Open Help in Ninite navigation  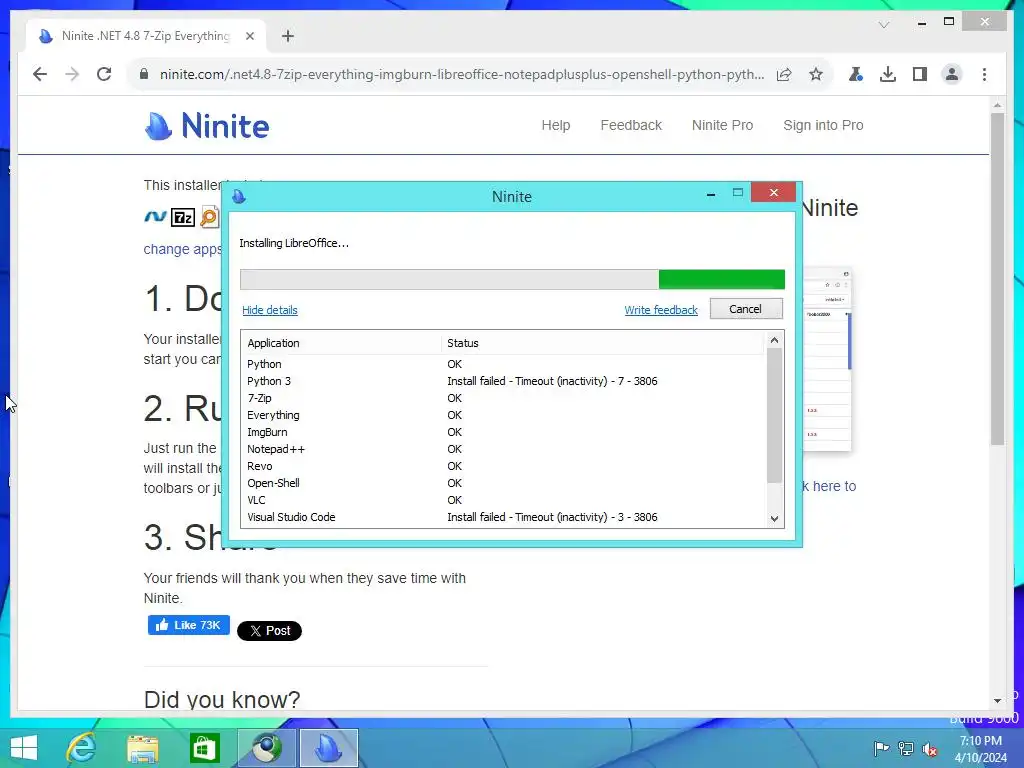click(556, 125)
